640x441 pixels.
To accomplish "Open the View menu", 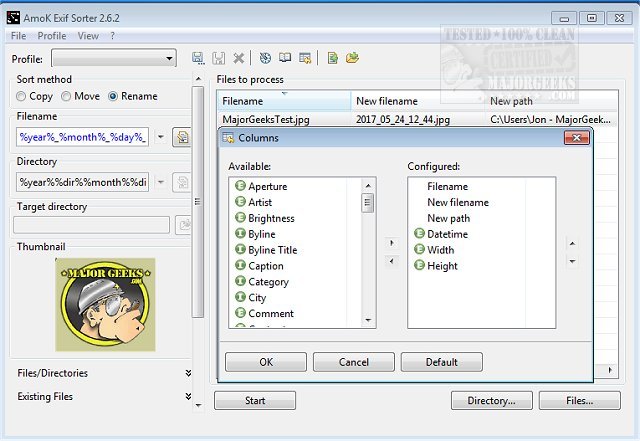I will pyautogui.click(x=88, y=36).
